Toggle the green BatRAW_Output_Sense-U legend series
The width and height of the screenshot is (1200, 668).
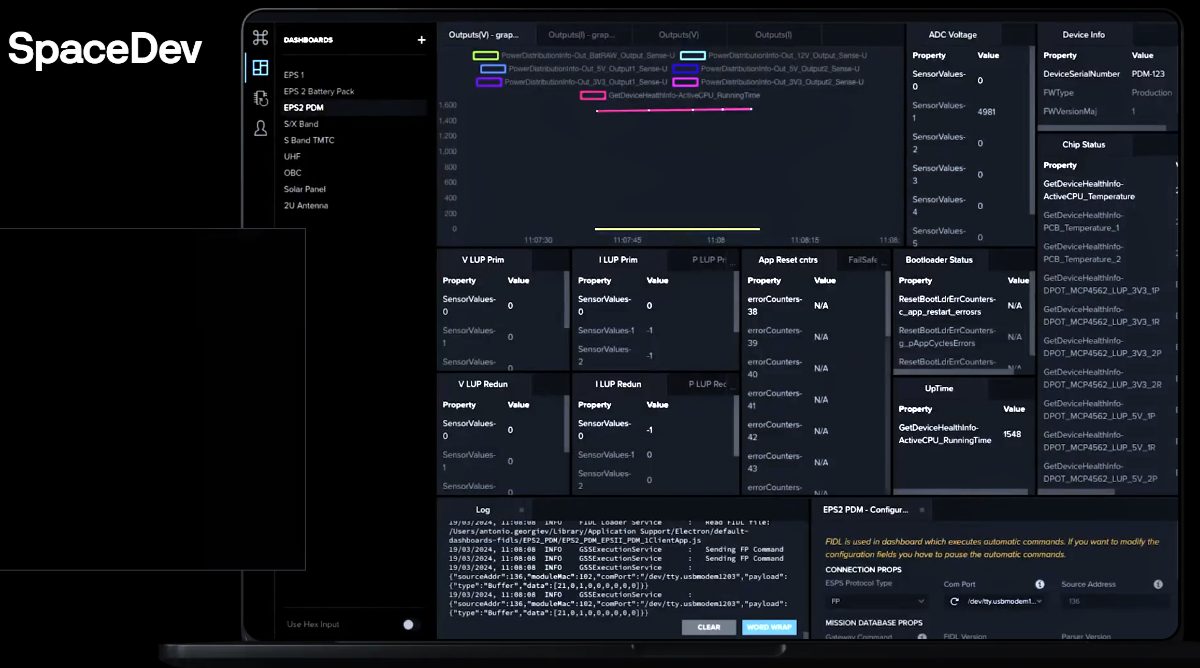485,56
